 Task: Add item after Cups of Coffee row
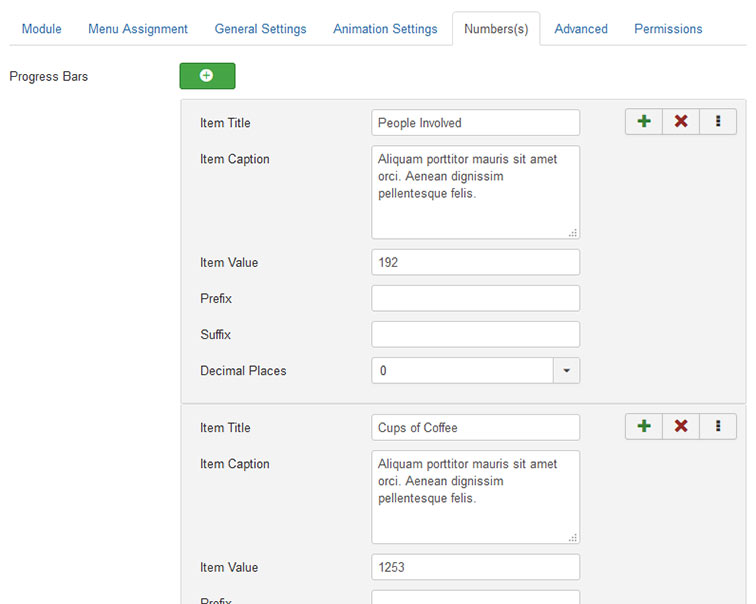click(644, 426)
